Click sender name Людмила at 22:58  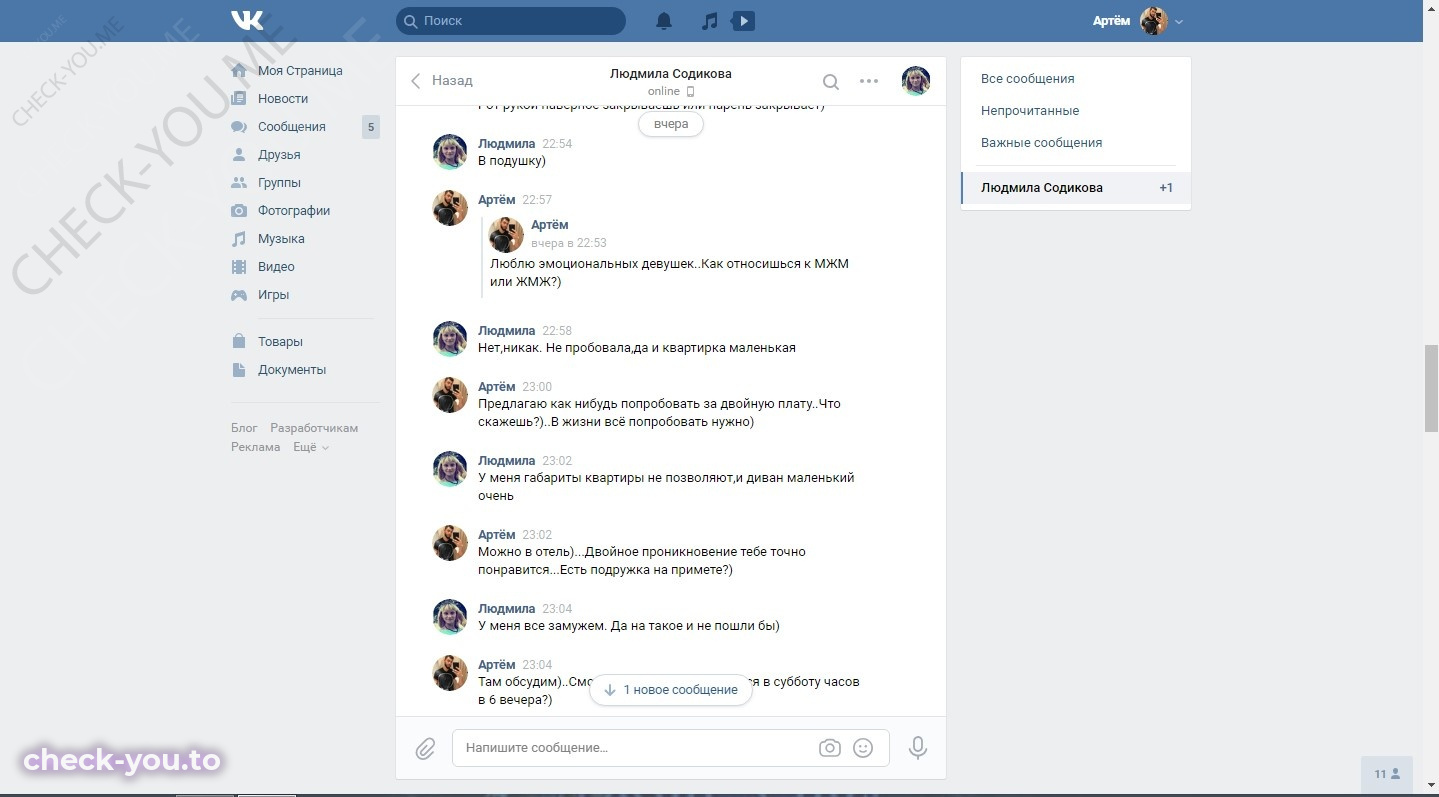point(507,331)
